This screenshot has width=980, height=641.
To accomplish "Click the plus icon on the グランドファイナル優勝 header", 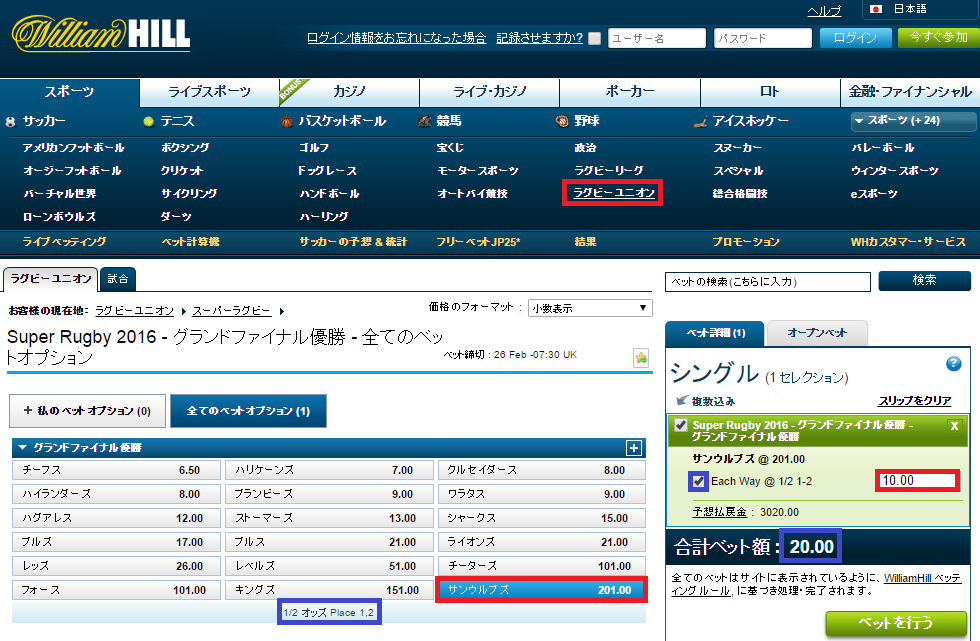I will [634, 448].
